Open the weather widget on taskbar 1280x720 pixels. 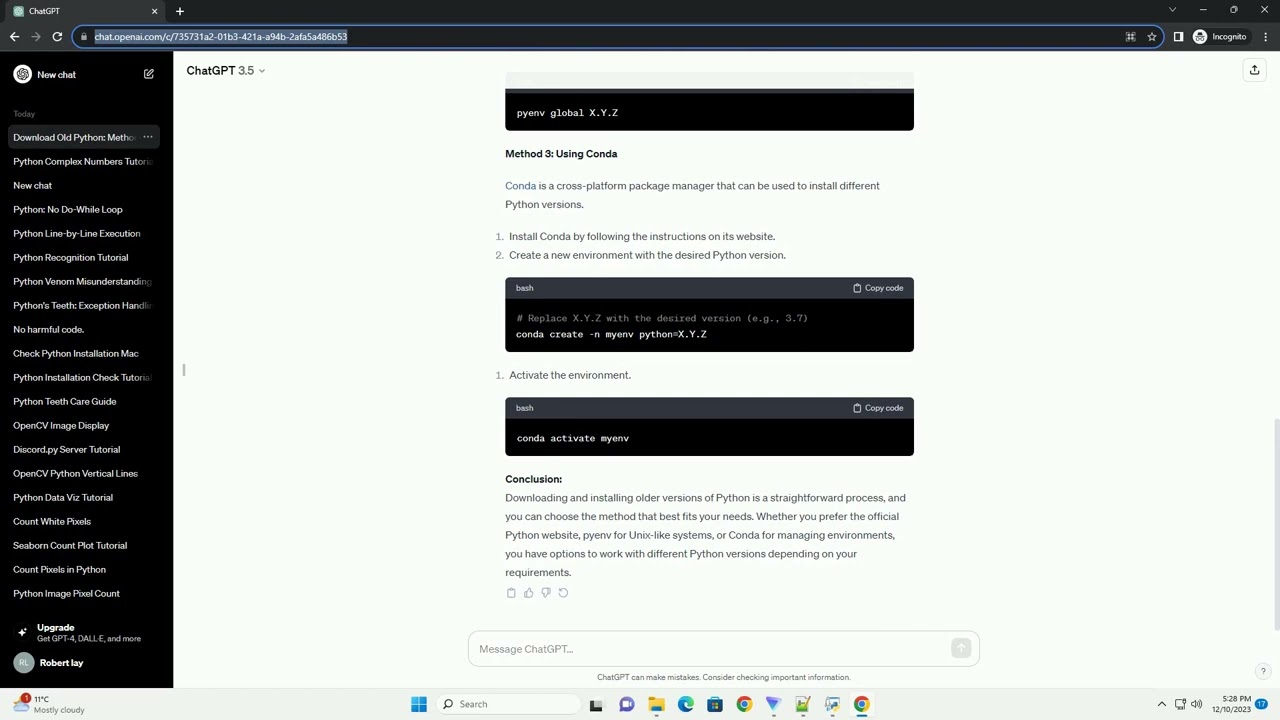[x=48, y=704]
